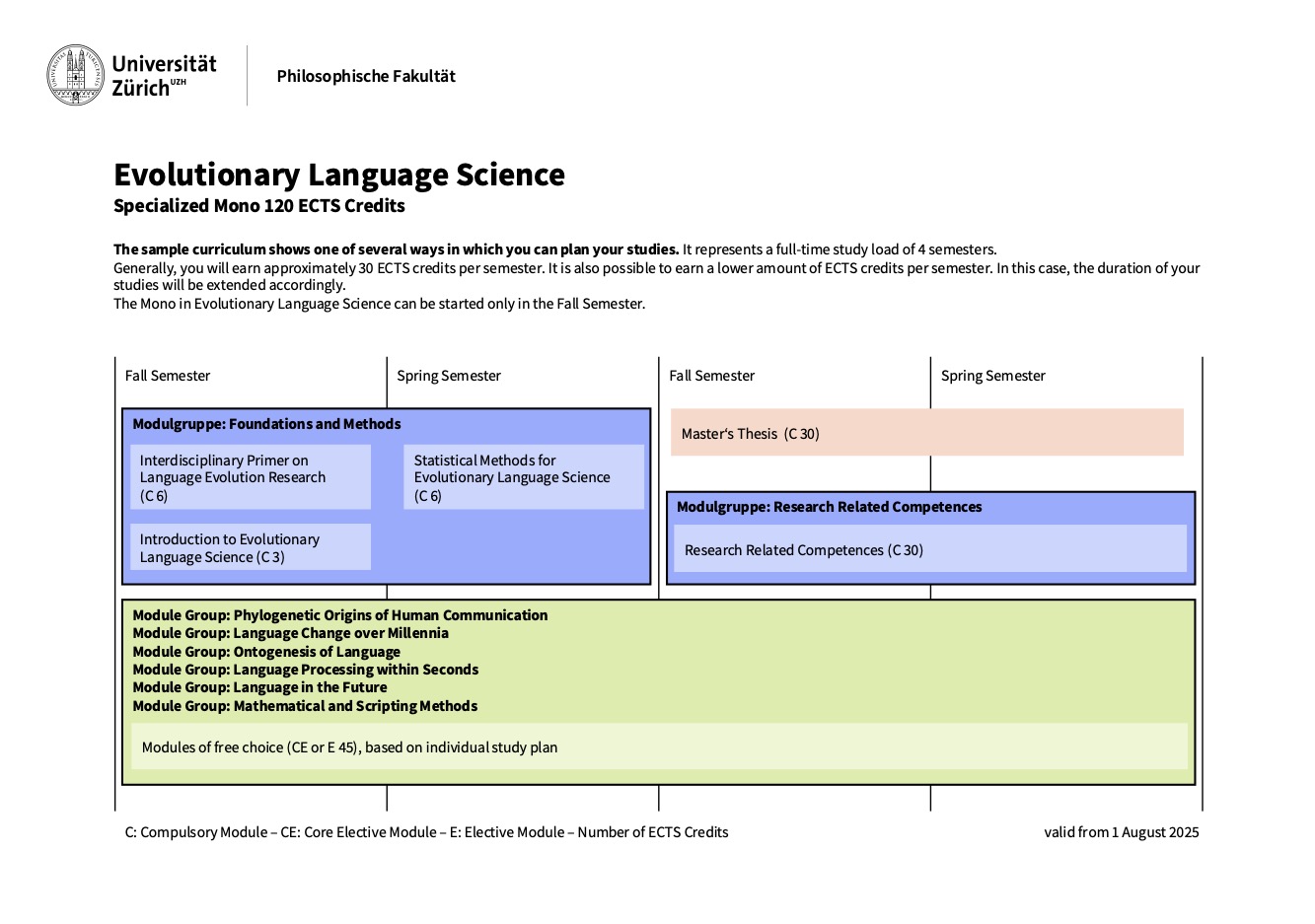Click Modulgruppe: Research Related Competences heading

829,507
